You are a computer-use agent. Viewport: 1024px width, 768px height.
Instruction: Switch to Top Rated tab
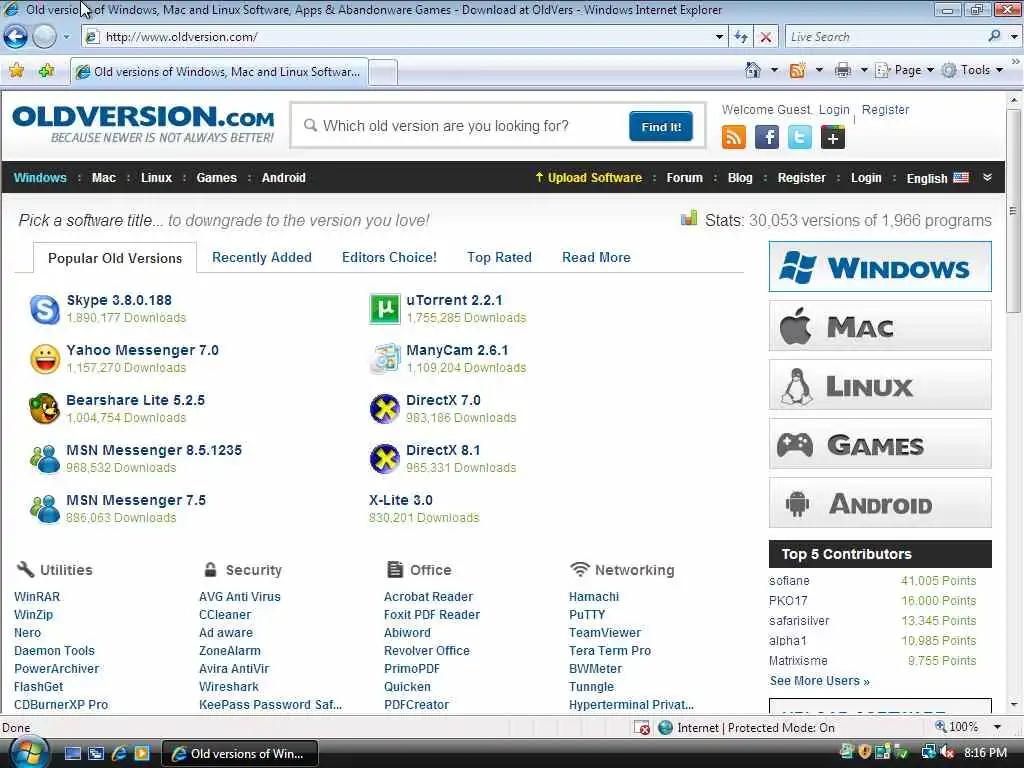click(x=500, y=257)
